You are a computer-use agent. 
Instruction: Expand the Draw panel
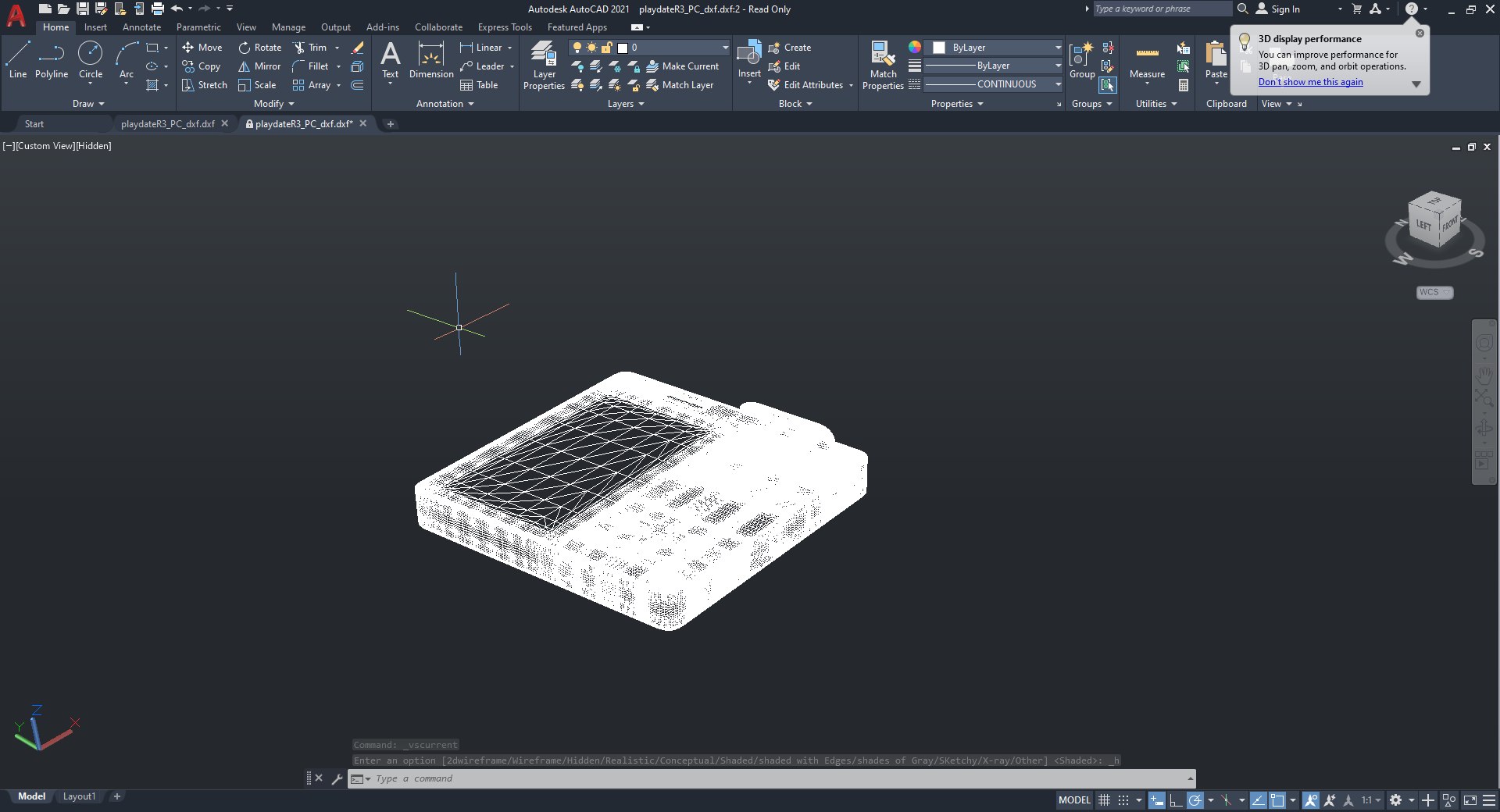pos(88,104)
